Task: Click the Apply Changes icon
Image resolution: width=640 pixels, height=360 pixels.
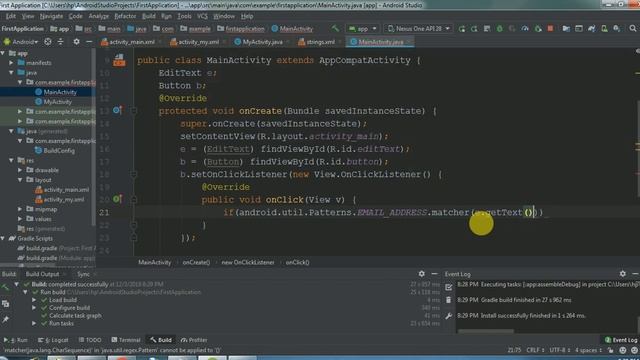Action: point(474,29)
